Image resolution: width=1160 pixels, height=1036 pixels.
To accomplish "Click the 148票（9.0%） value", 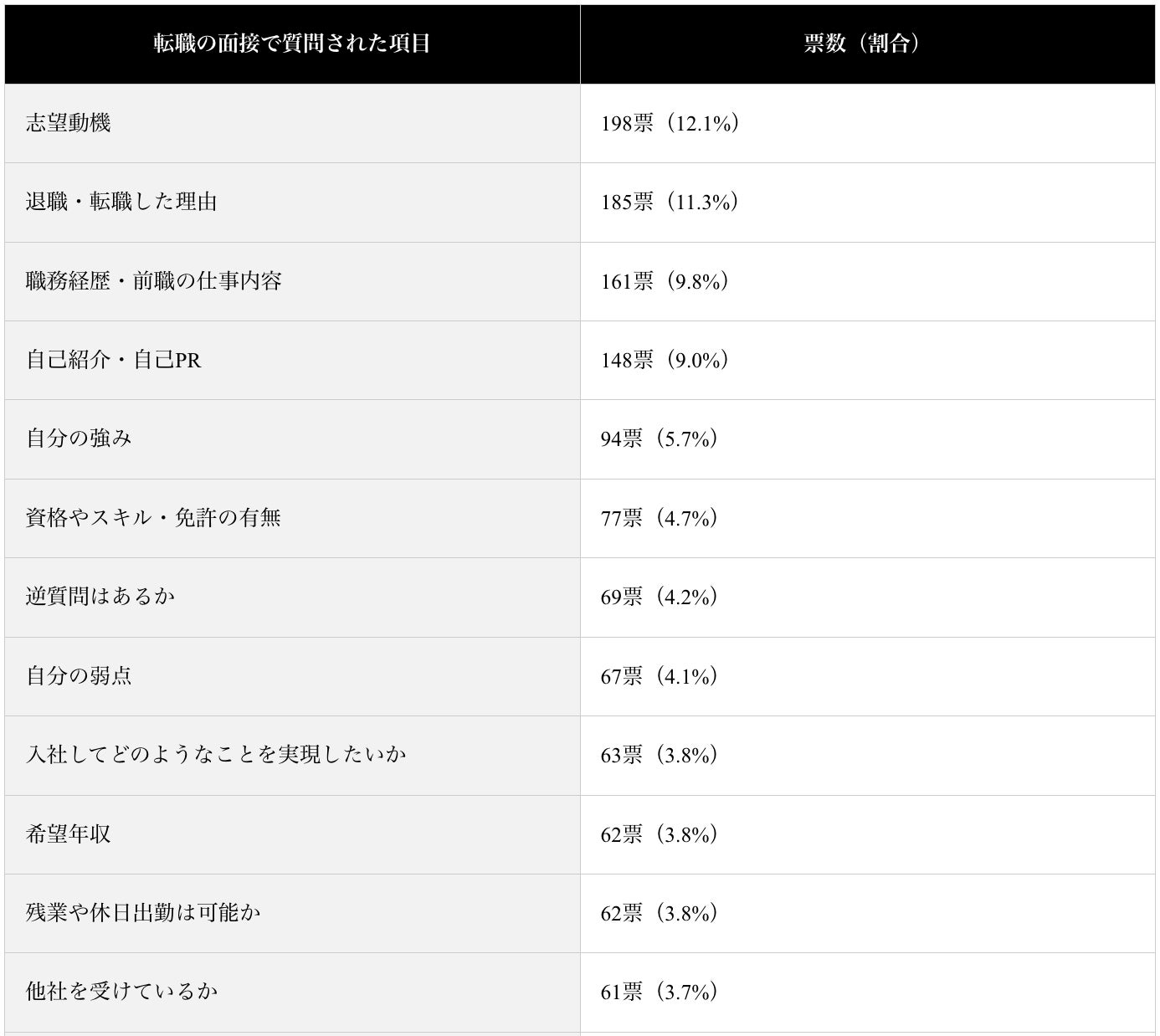I will pos(665,360).
